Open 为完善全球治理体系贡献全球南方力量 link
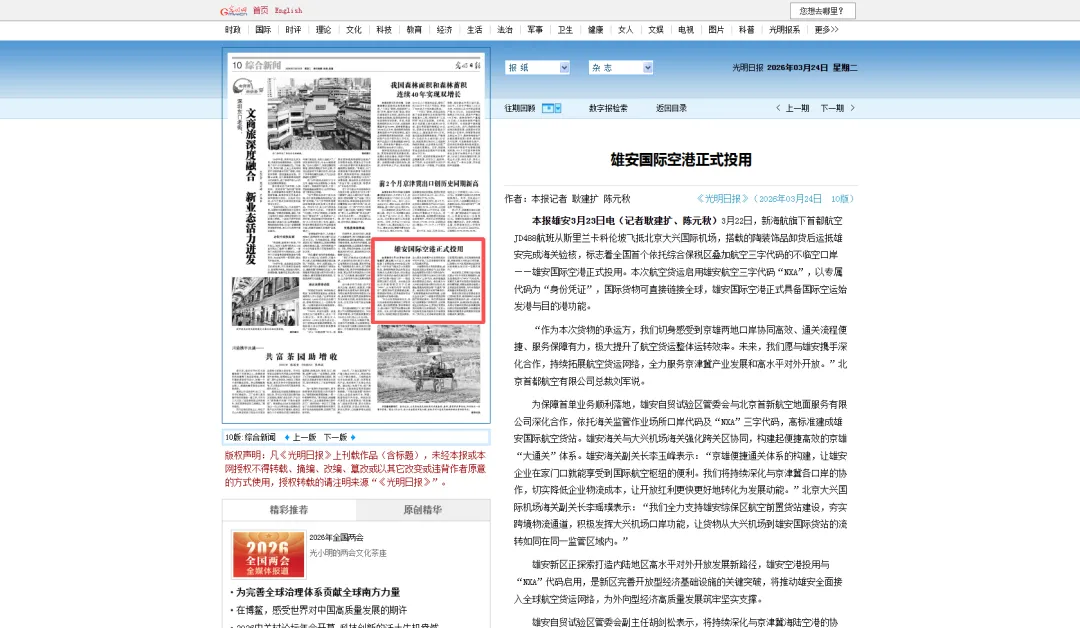Screen dimensions: 1080x628 [x=318, y=592]
